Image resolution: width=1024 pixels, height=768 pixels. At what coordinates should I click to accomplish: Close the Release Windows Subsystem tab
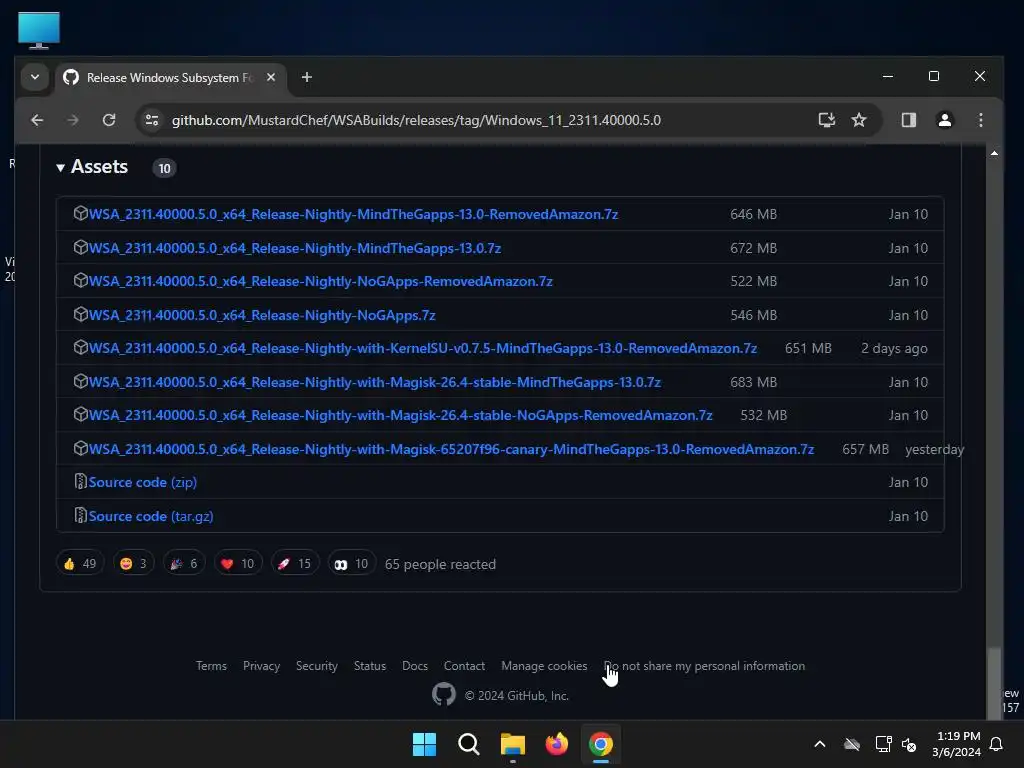[271, 77]
